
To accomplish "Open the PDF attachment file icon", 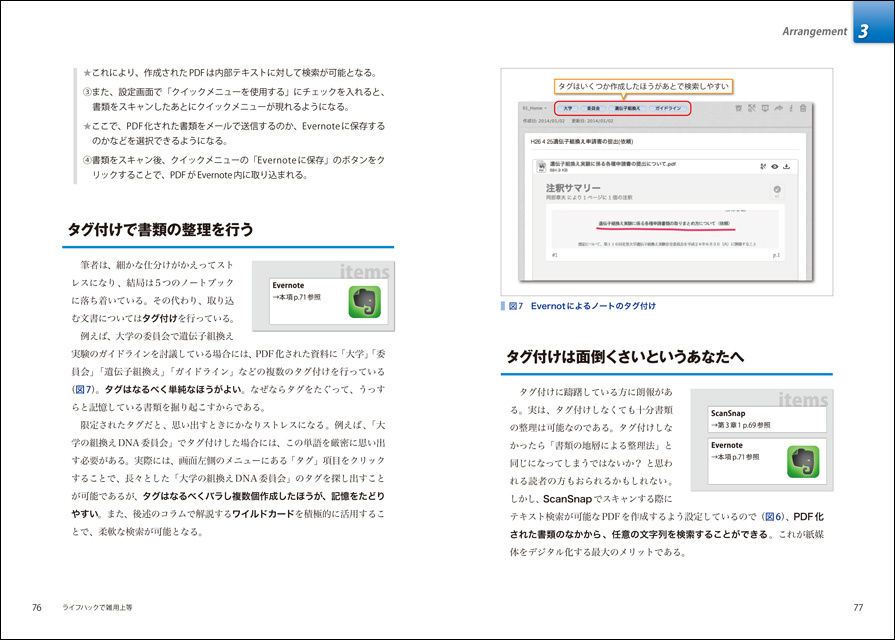I will click(543, 166).
